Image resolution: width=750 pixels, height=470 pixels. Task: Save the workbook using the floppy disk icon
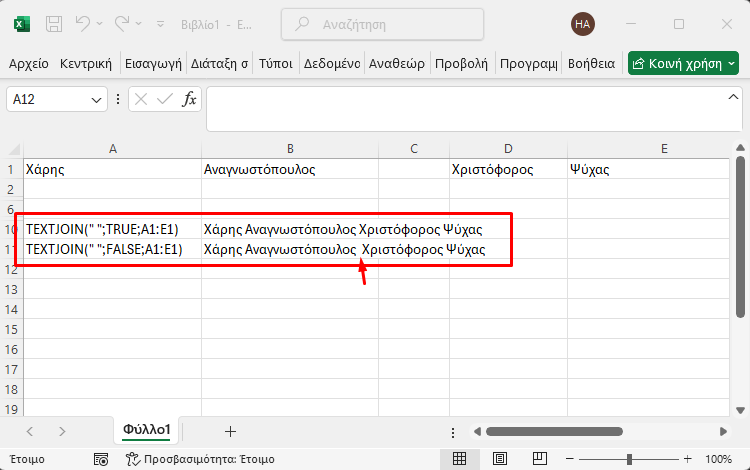coord(54,24)
